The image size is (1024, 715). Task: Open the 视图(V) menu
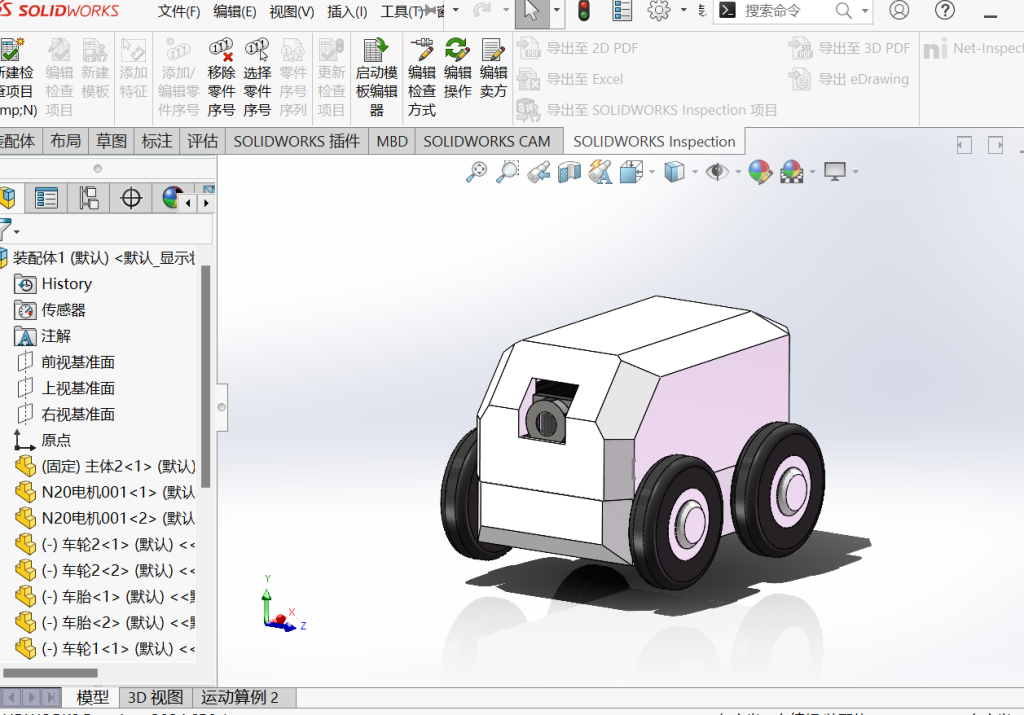pos(291,12)
